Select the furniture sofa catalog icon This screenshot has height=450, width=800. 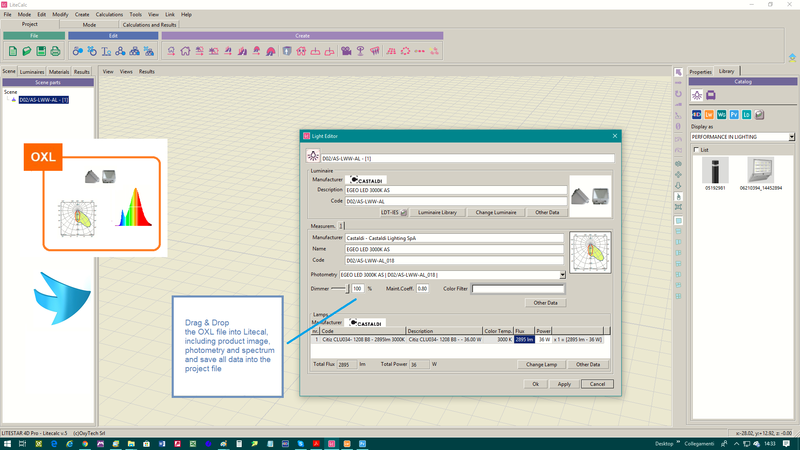point(711,95)
